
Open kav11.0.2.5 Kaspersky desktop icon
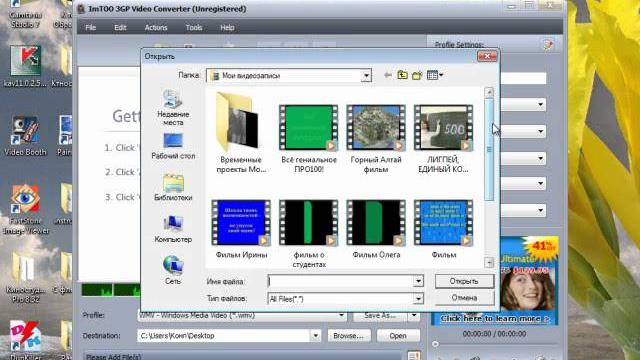pyautogui.click(x=25, y=66)
